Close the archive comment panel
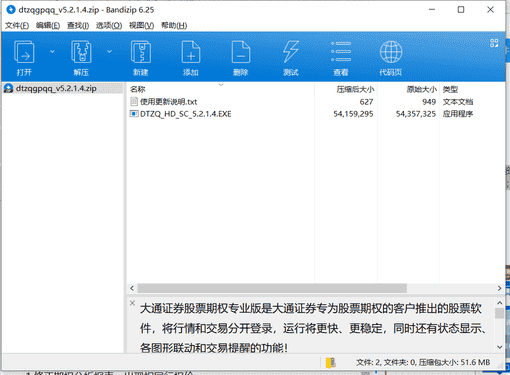Image resolution: width=510 pixels, height=375 pixels. tap(132, 303)
